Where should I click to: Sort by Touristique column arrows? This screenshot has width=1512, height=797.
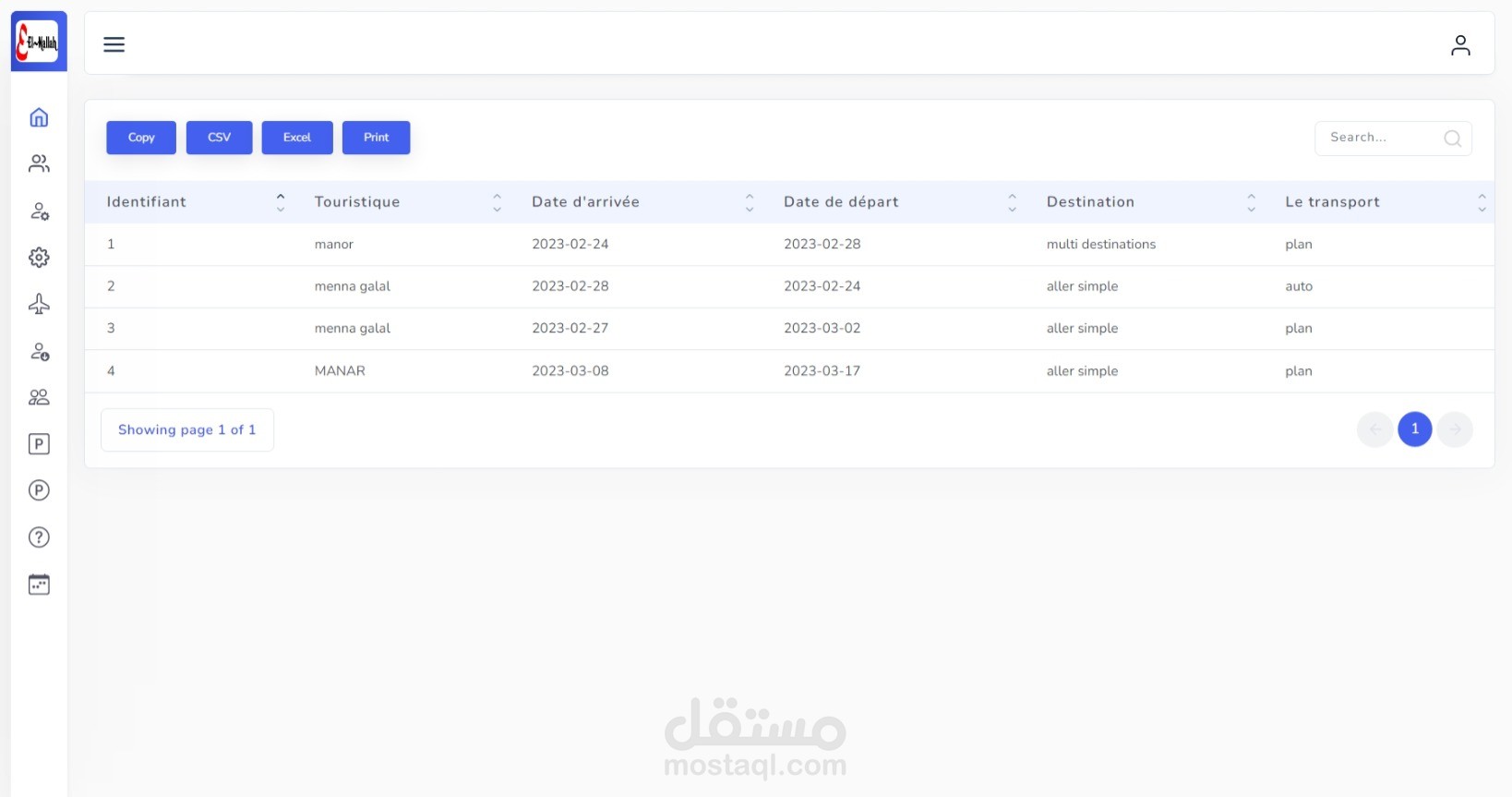[x=497, y=202]
